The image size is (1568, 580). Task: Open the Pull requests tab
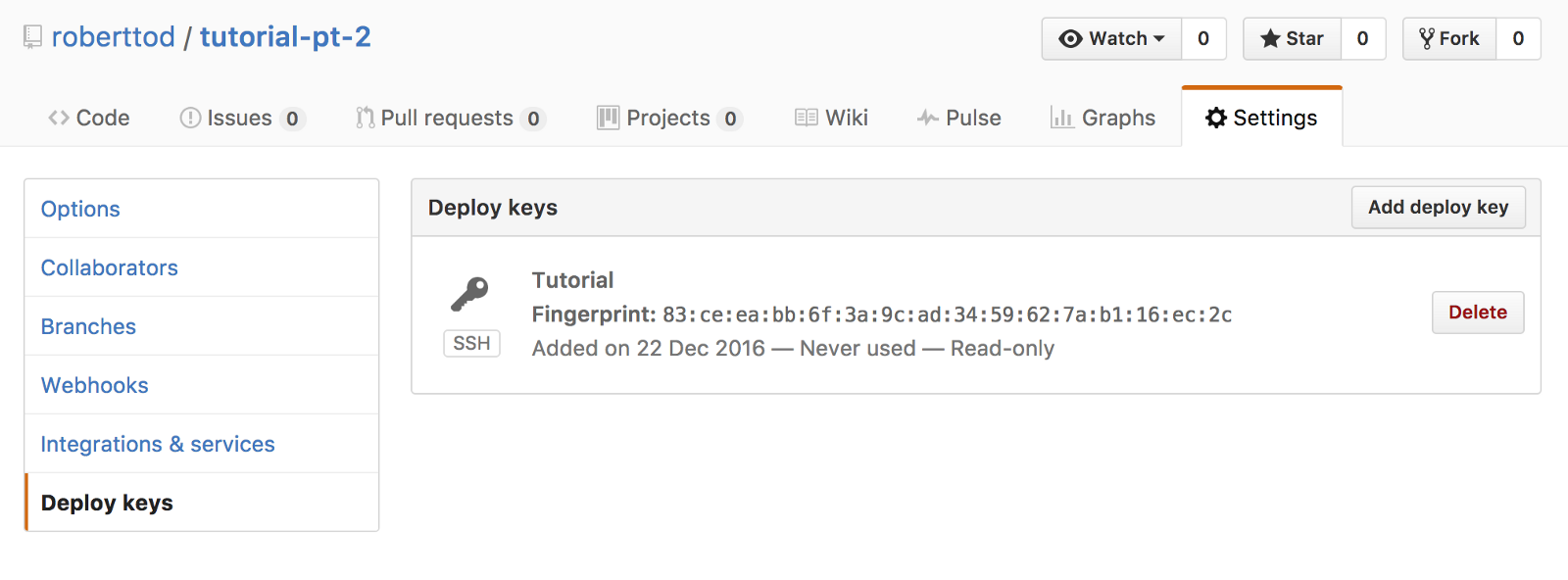(449, 118)
